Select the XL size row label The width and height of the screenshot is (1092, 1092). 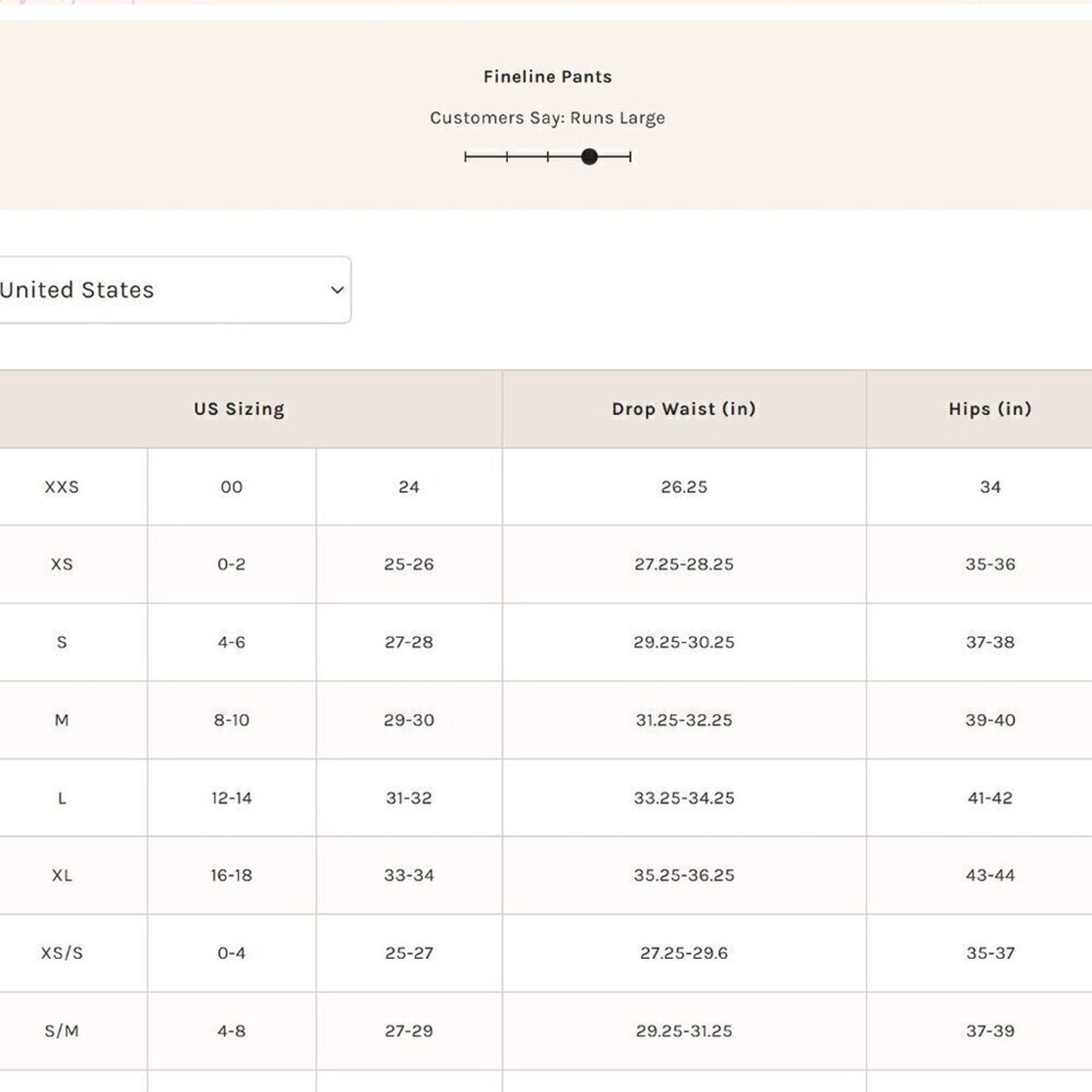click(x=62, y=875)
